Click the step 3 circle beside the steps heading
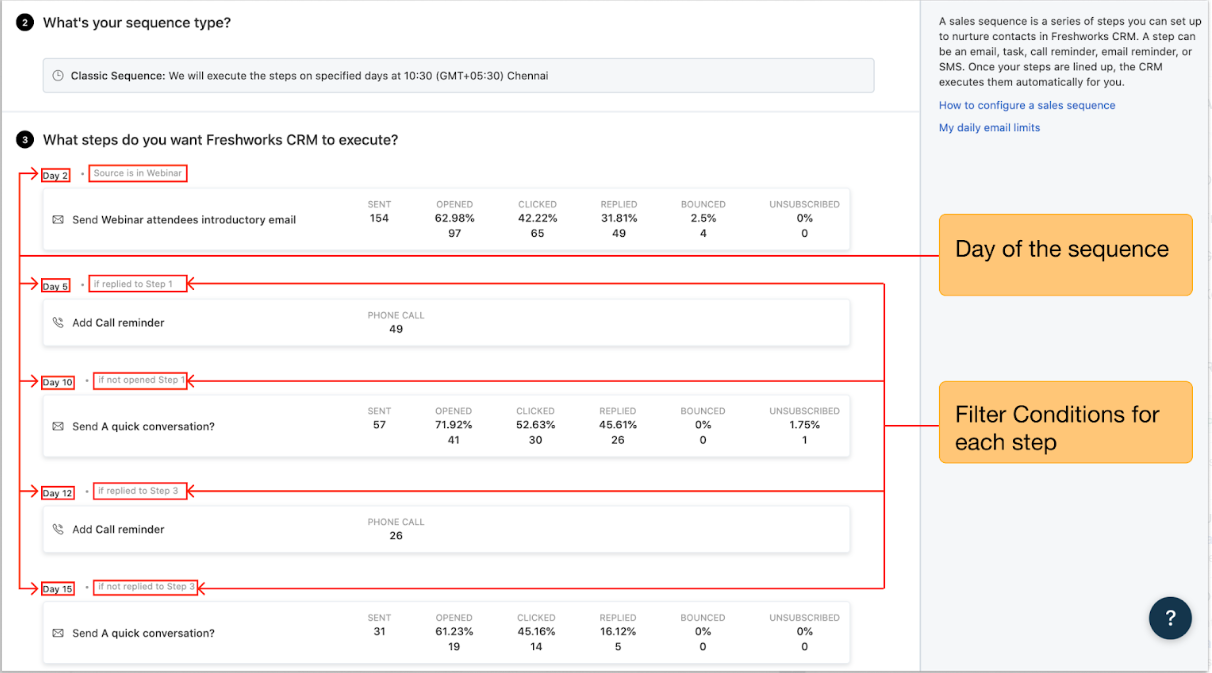This screenshot has width=1212, height=673. pyautogui.click(x=24, y=140)
